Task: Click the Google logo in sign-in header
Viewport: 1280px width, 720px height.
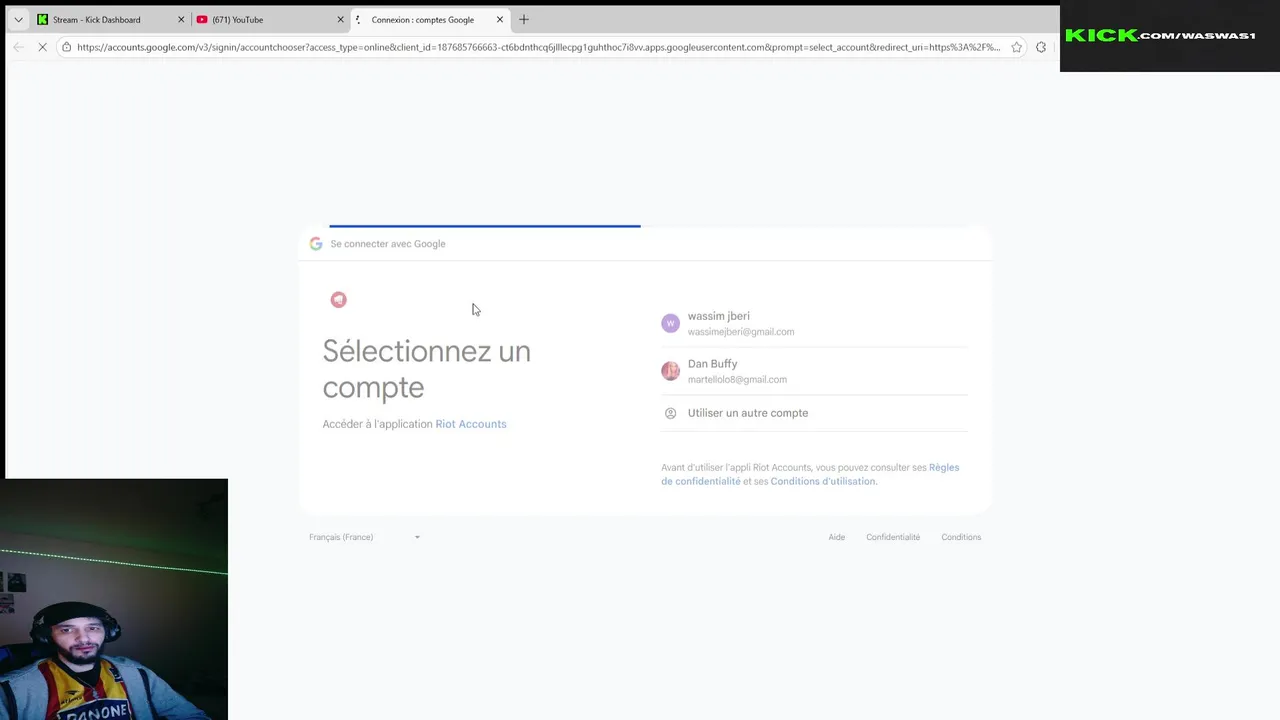Action: tap(316, 244)
